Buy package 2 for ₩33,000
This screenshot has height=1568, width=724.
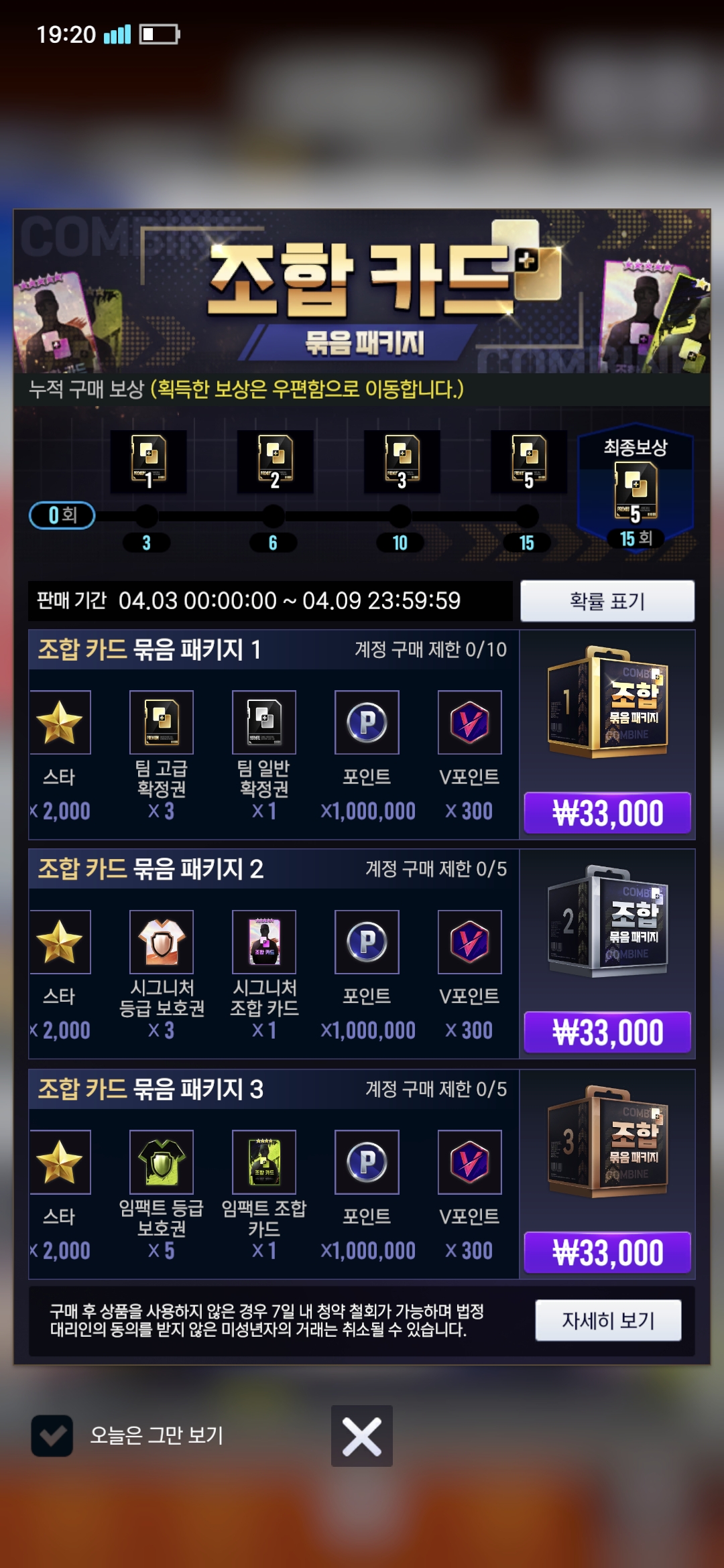(607, 1032)
